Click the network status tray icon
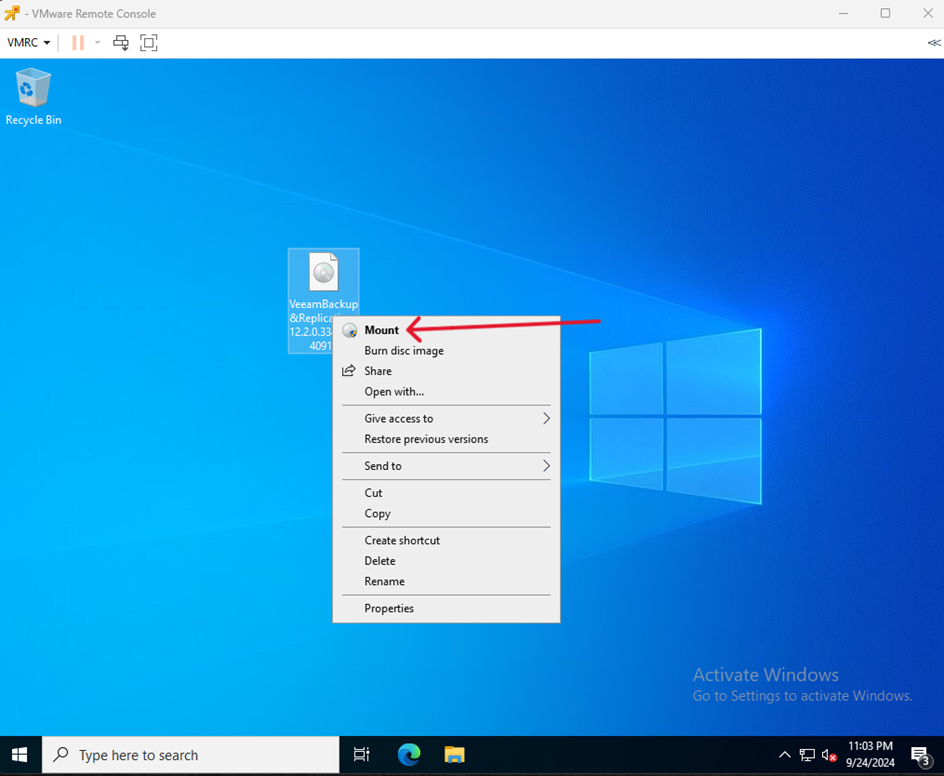The height and width of the screenshot is (776, 944). click(807, 755)
